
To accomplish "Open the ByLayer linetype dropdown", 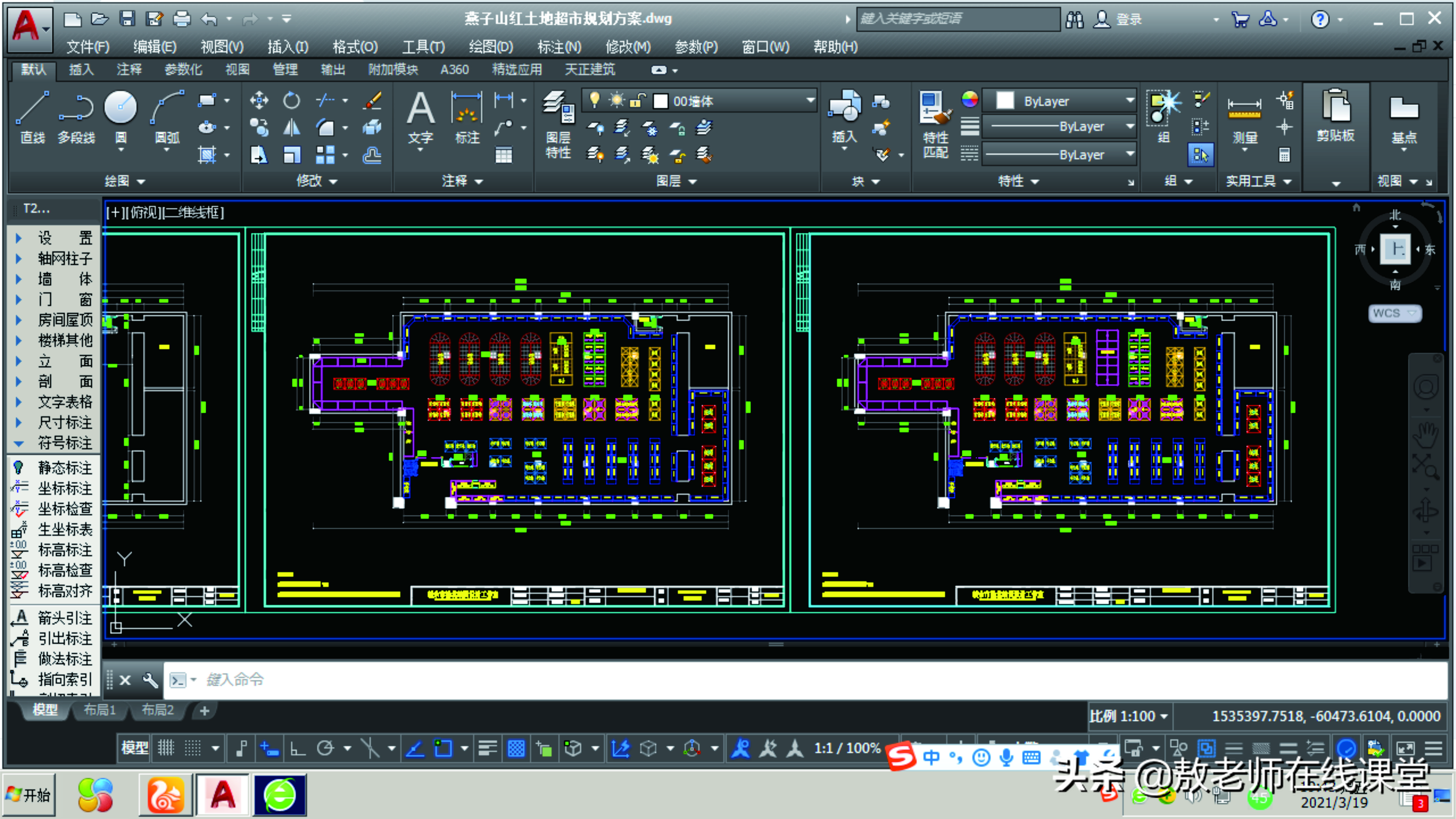I will coord(1059,154).
